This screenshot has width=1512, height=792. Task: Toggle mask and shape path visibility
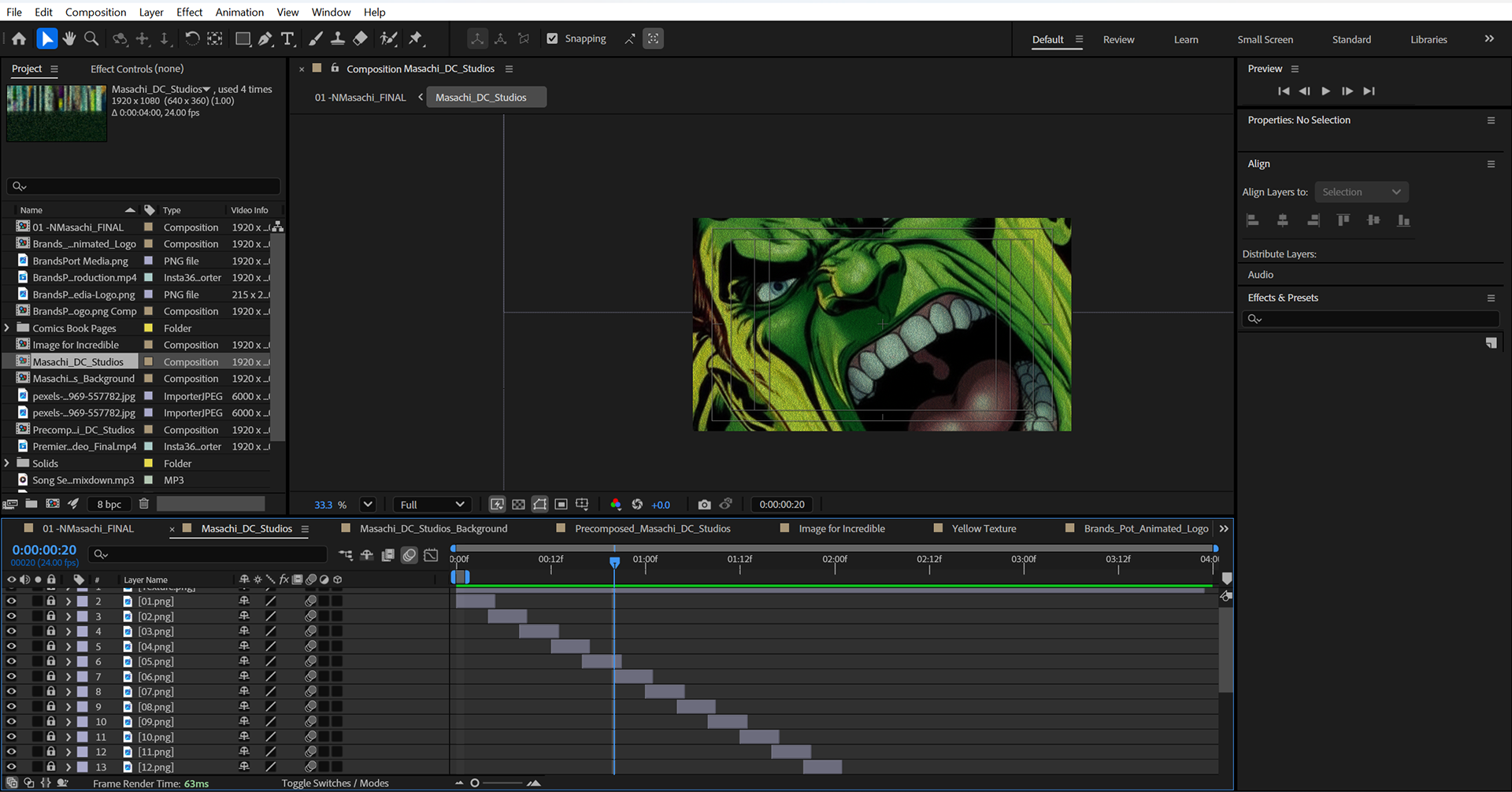[539, 505]
